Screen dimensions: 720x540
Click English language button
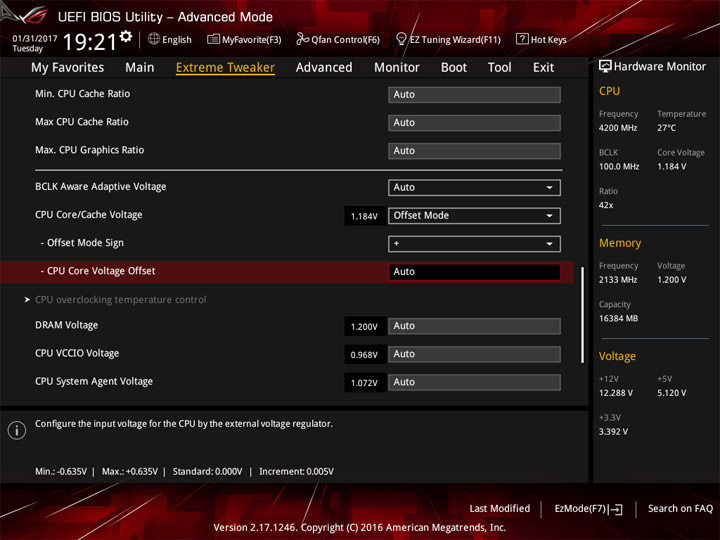pyautogui.click(x=170, y=39)
